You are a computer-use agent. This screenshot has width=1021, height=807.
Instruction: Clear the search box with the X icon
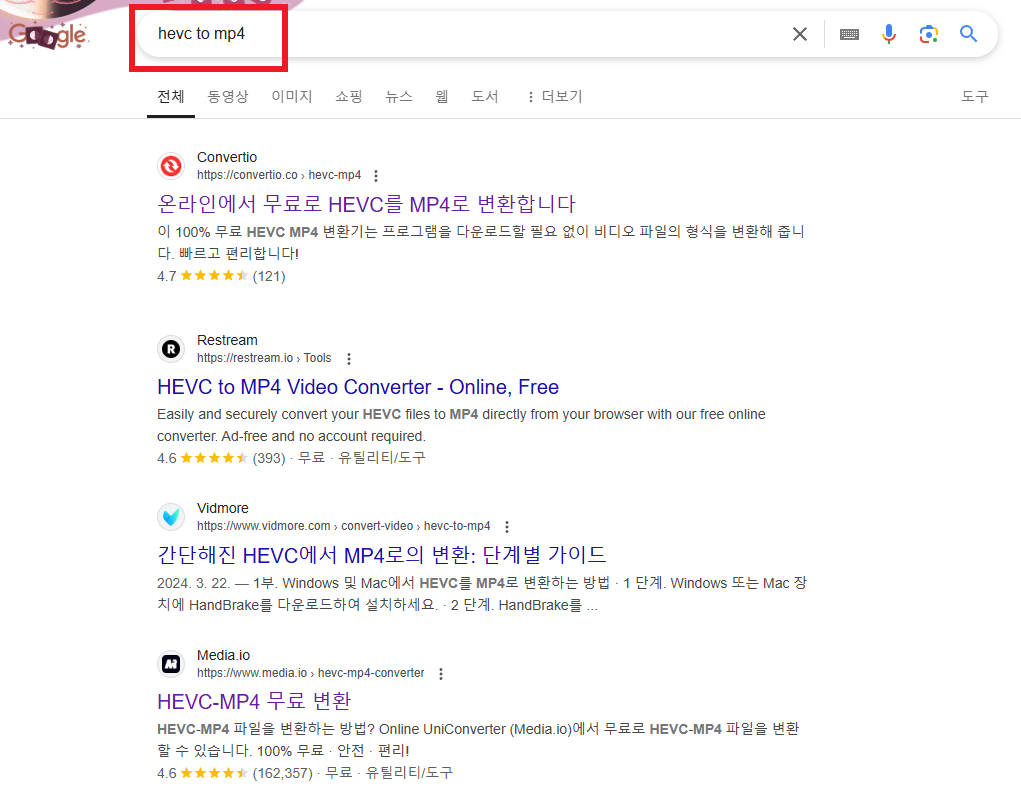click(x=800, y=34)
